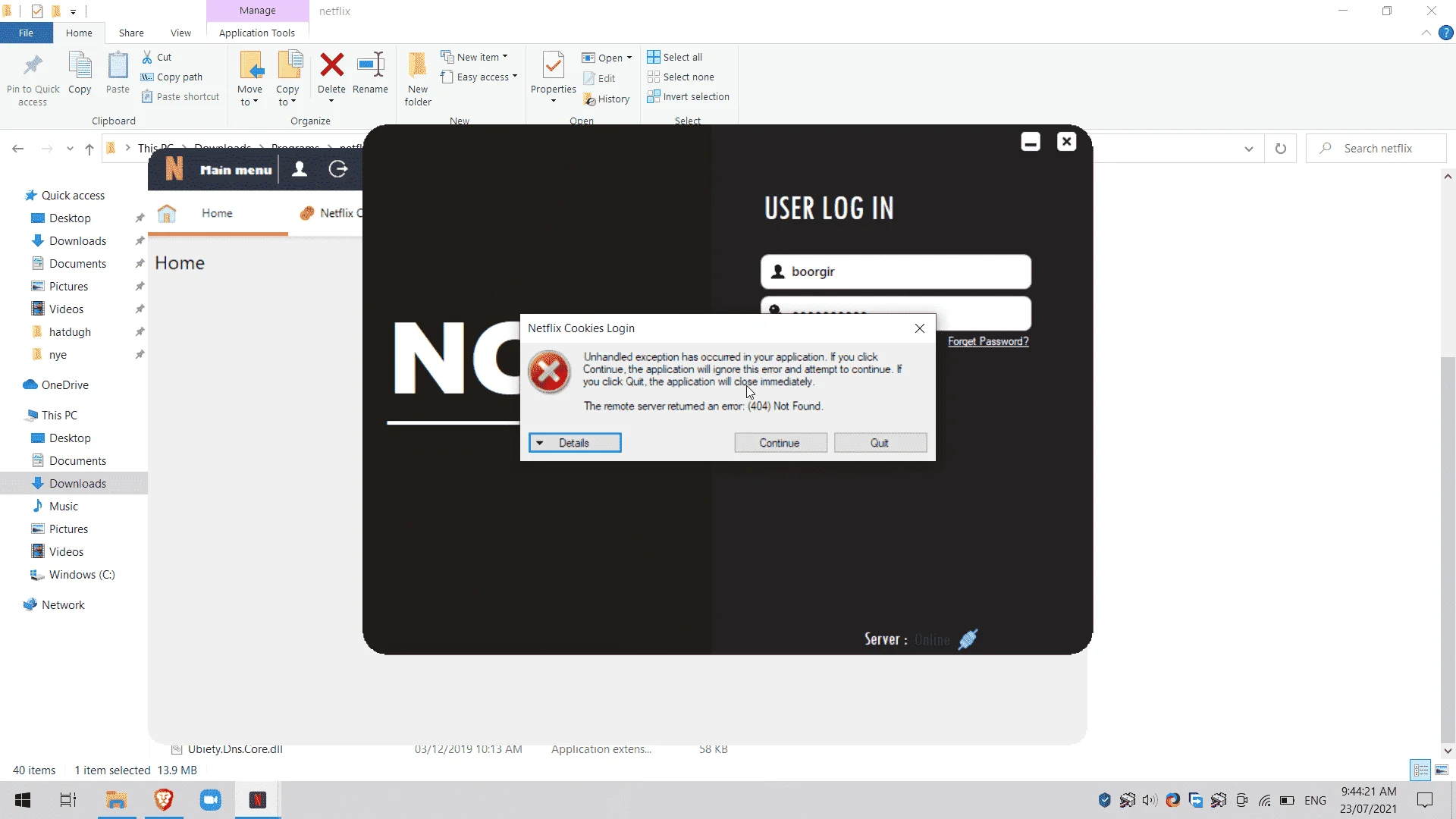Click the refresh button next to address bar
Image resolution: width=1456 pixels, height=819 pixels.
pos(1281,149)
